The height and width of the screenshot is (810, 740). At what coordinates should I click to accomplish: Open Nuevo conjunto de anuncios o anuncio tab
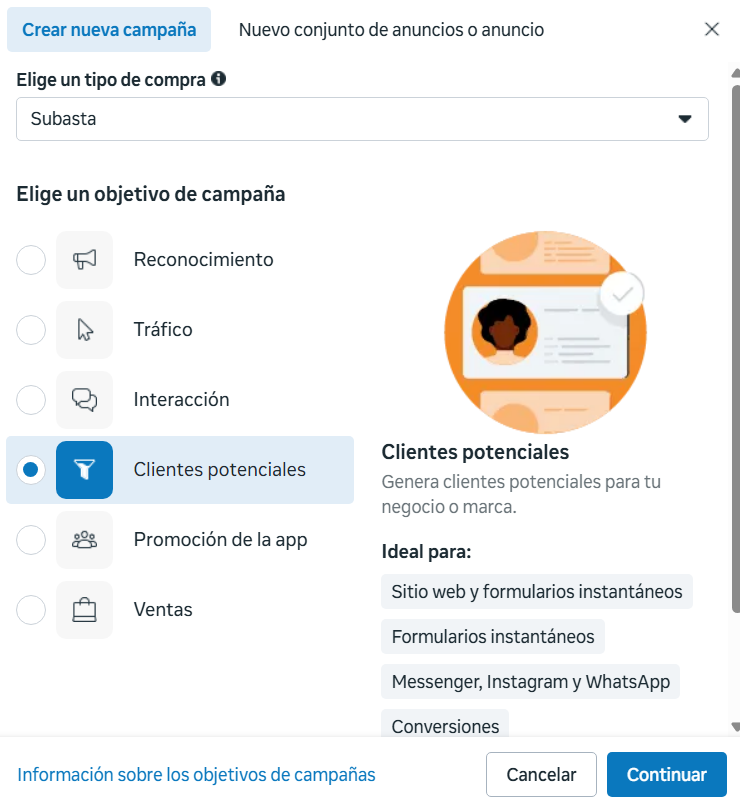pos(391,30)
